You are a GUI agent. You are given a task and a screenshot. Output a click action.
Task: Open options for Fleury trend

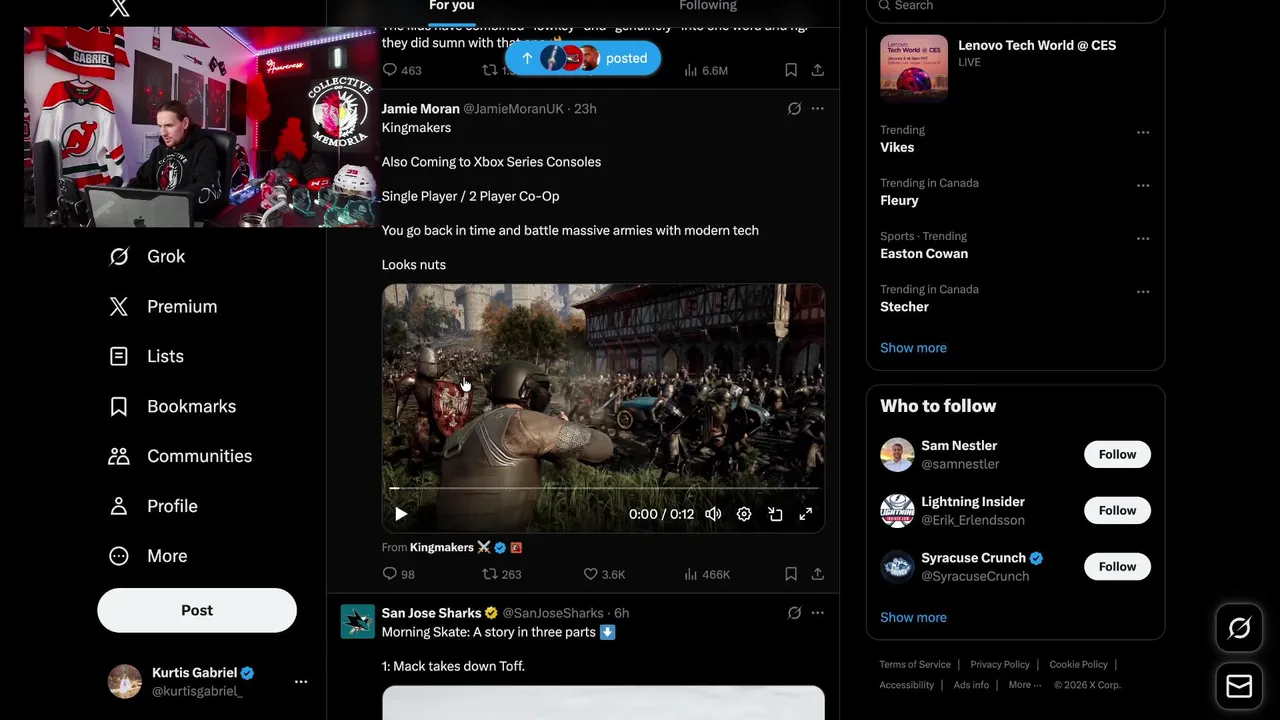coord(1143,185)
